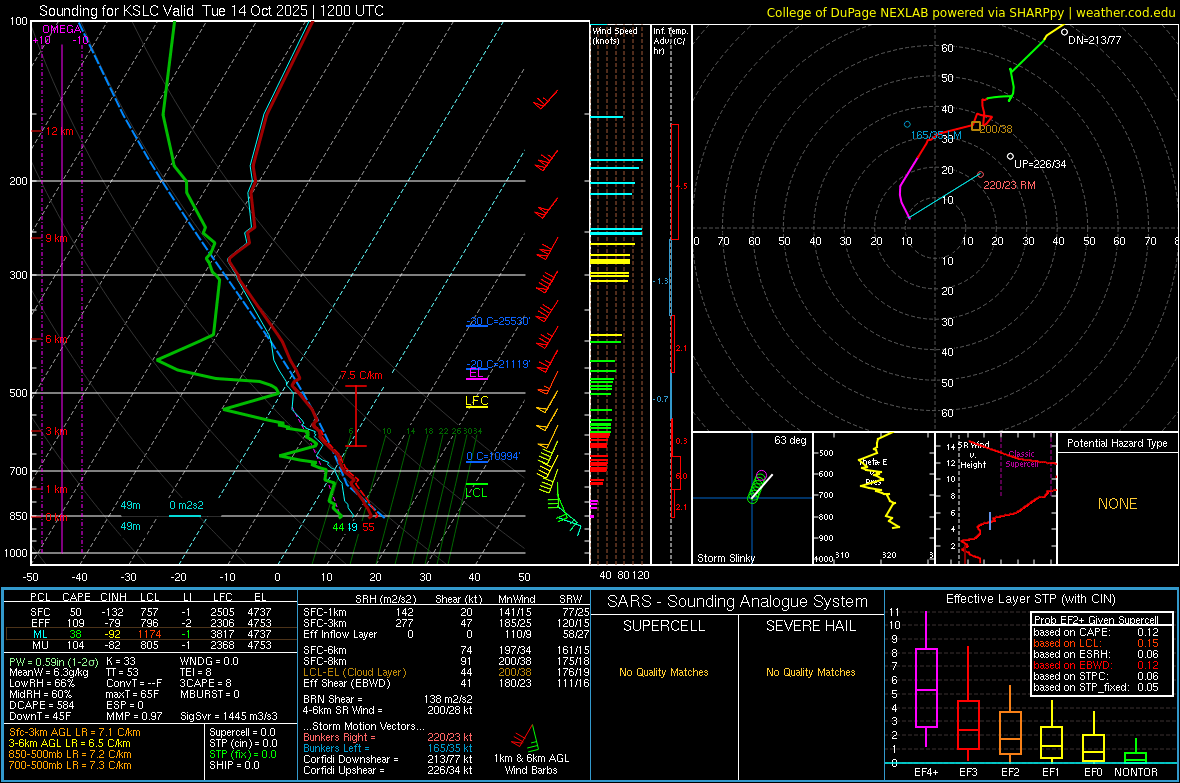Click the Bunkers right mover 220/23 RM hodograph label
This screenshot has height=783, width=1180.
coord(1009,185)
